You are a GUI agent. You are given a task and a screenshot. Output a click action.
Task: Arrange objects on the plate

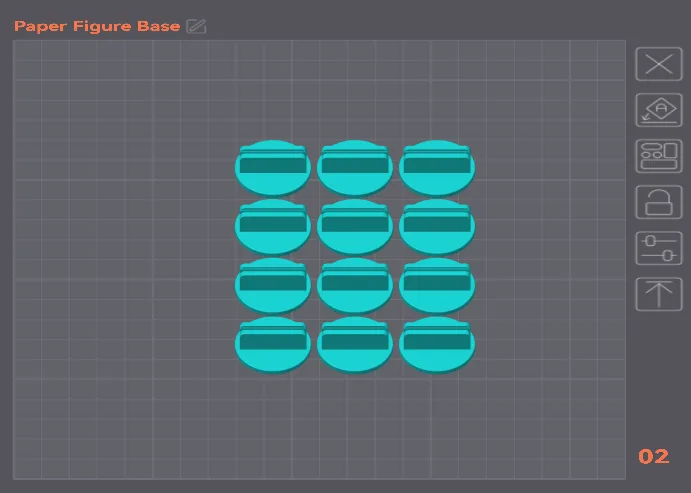coord(659,156)
